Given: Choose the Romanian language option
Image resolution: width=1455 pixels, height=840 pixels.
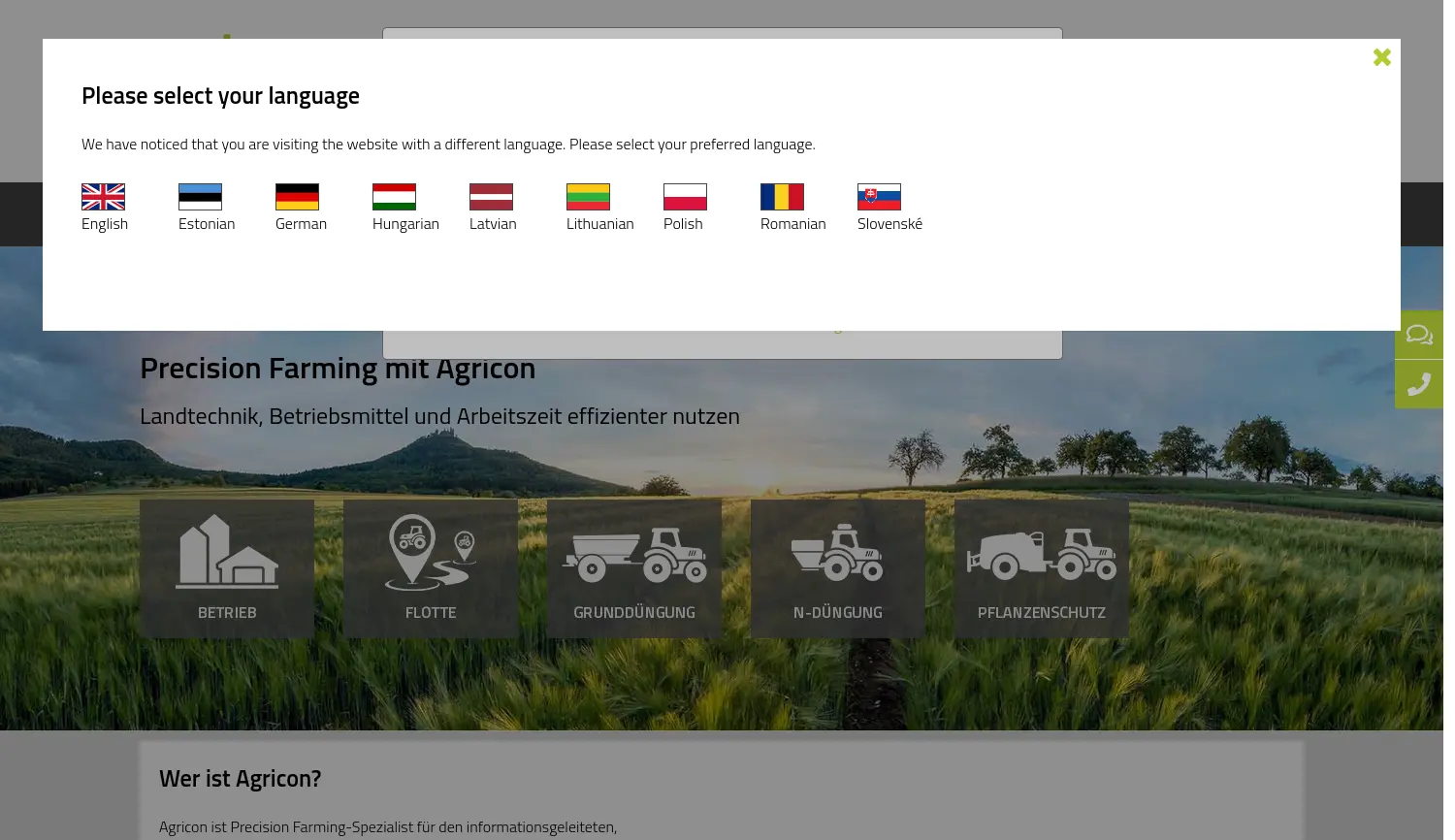Looking at the screenshot, I should pos(792,223).
